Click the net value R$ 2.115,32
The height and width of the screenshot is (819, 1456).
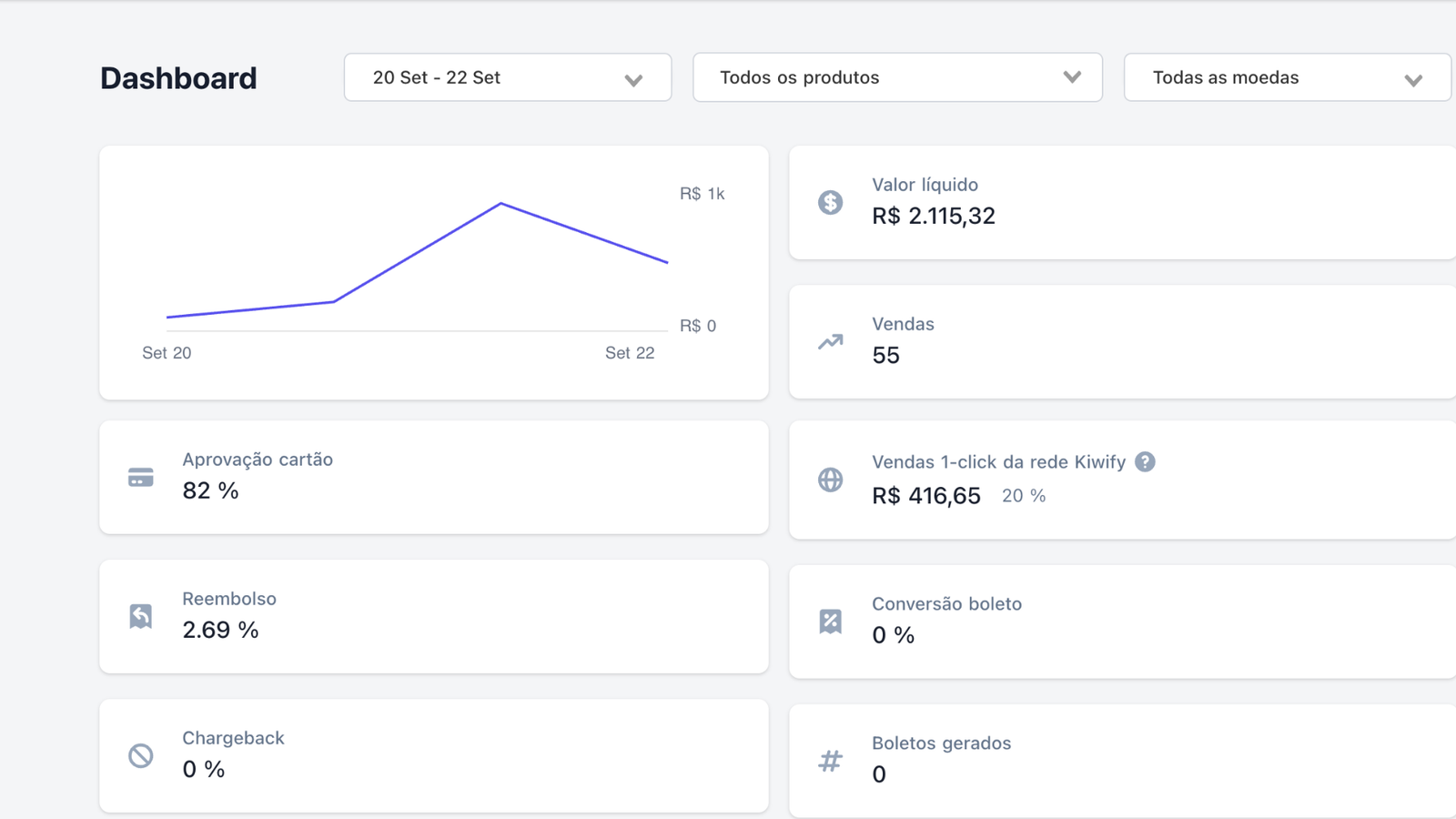(x=934, y=216)
